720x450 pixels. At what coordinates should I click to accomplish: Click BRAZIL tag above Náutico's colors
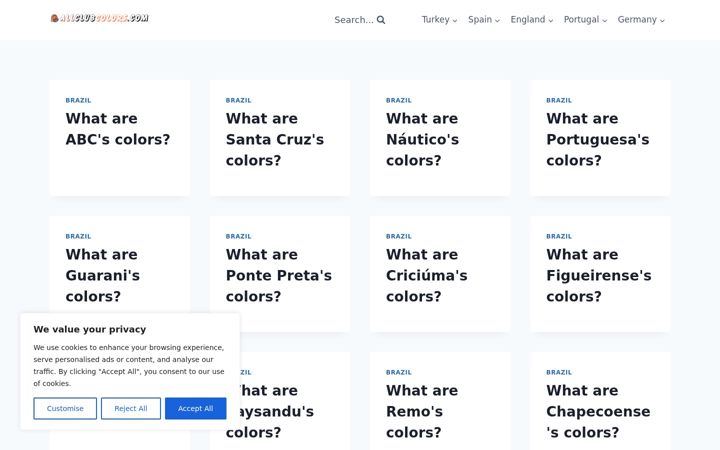click(x=399, y=100)
